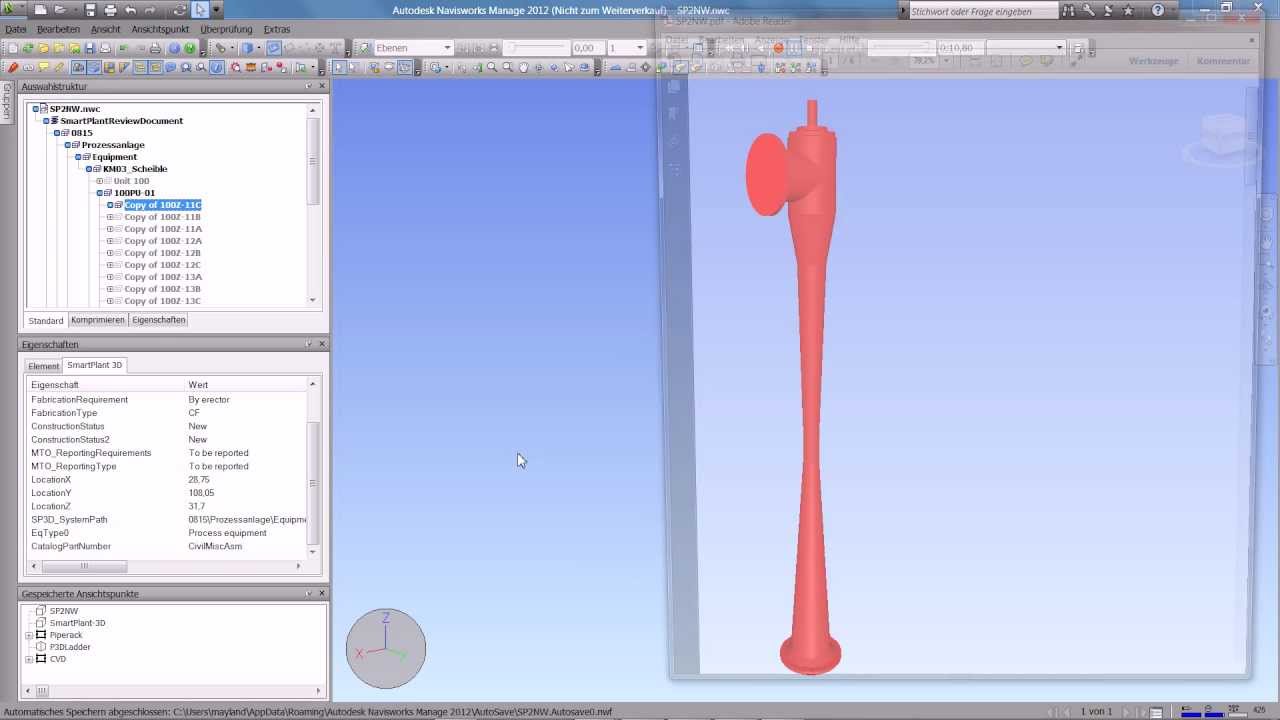The image size is (1280, 720).
Task: Click the select arrow tool in selection toolbar
Action: [339, 68]
